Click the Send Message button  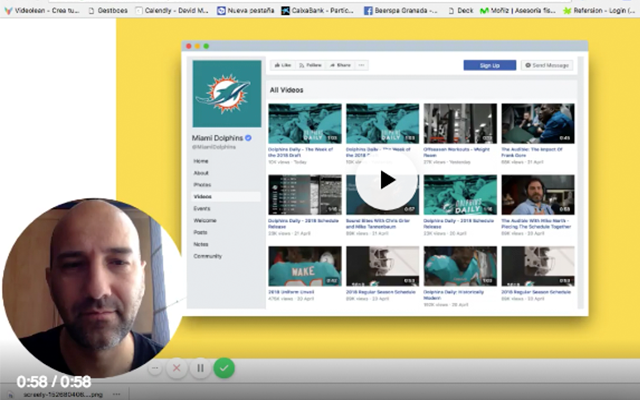coord(547,65)
